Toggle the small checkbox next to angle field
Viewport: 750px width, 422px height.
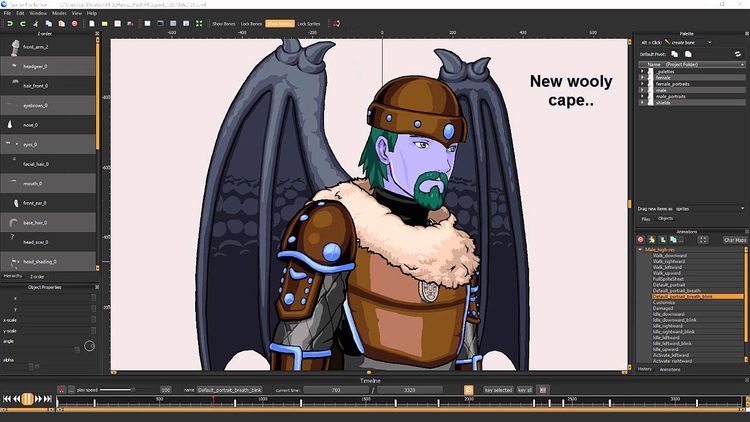click(77, 350)
